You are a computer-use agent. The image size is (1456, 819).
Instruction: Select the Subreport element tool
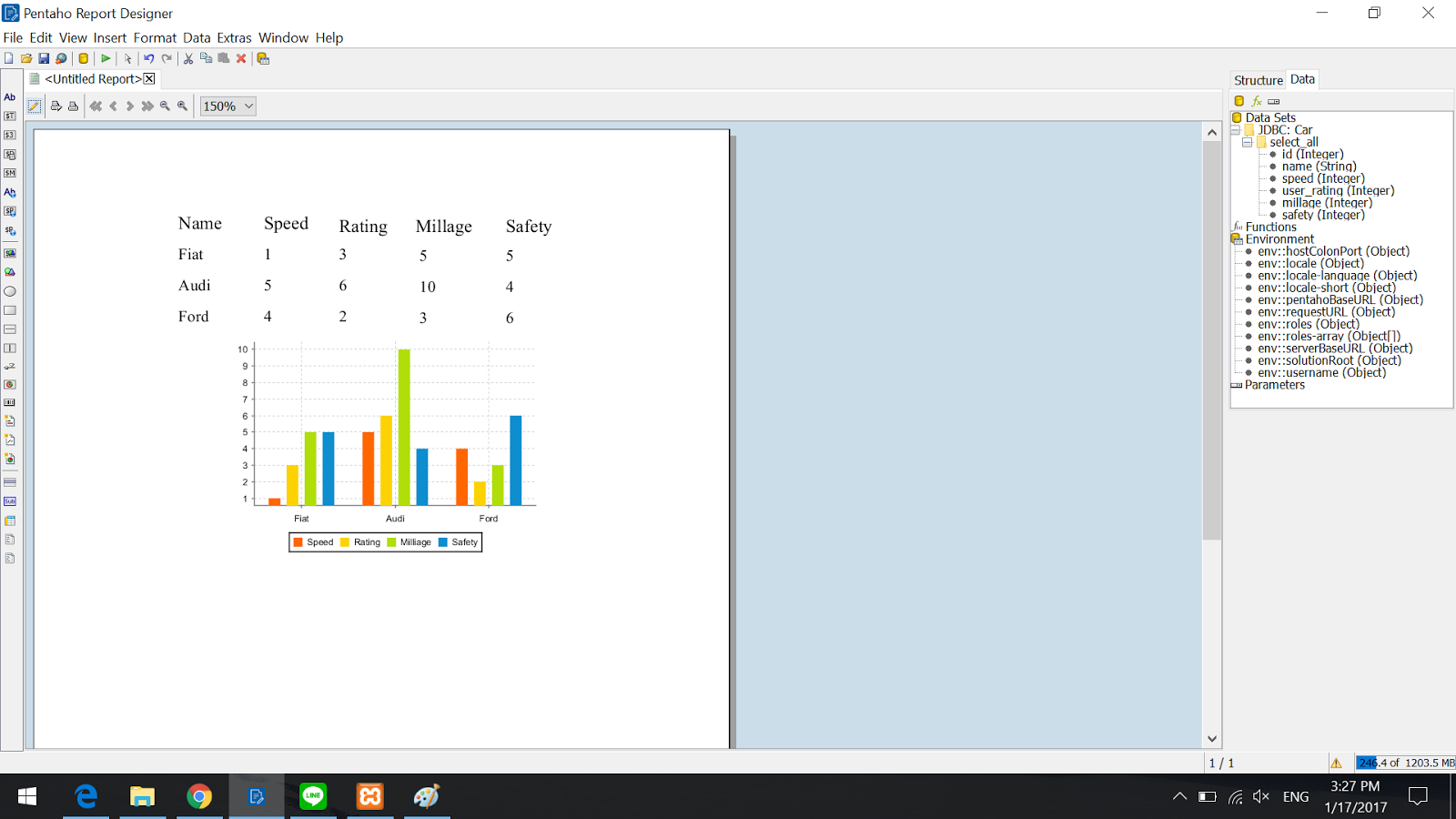point(9,500)
